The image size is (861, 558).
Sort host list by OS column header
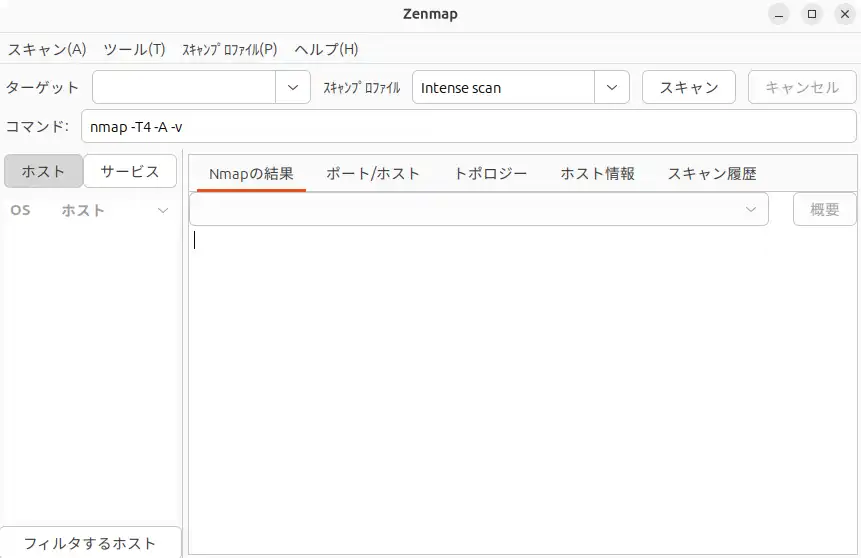point(21,210)
